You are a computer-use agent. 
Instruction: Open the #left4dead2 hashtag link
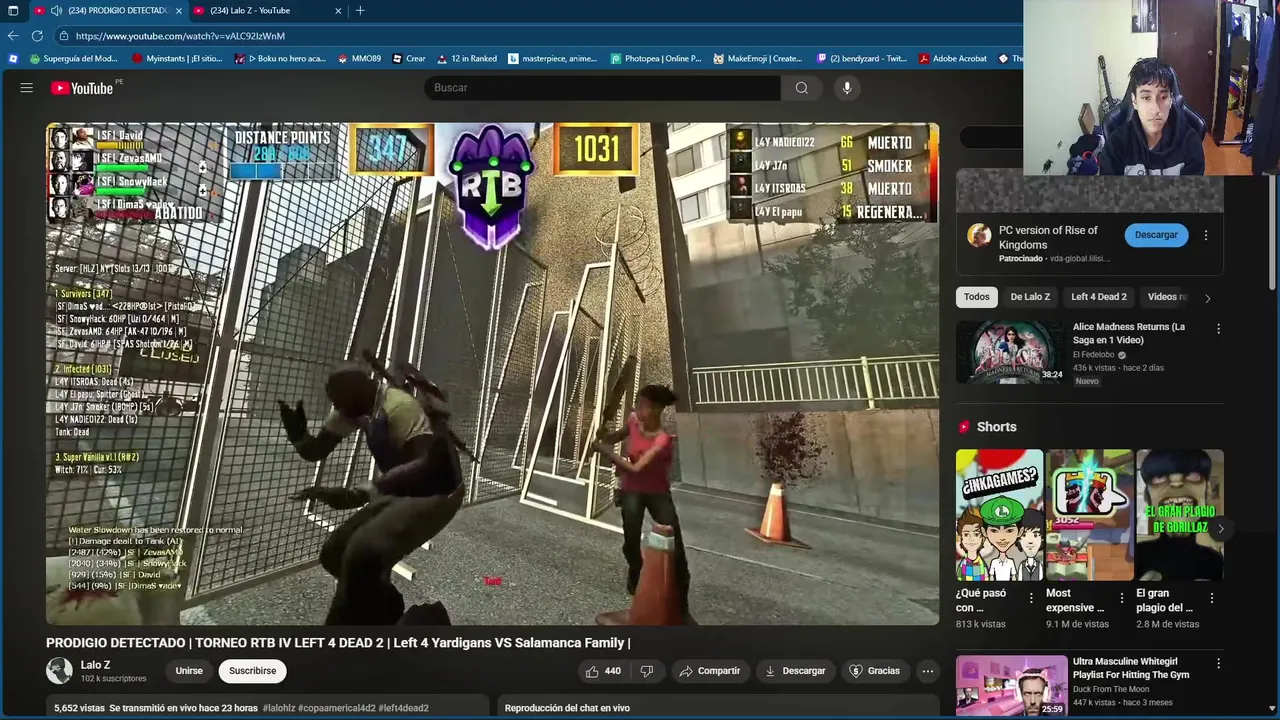[404, 708]
